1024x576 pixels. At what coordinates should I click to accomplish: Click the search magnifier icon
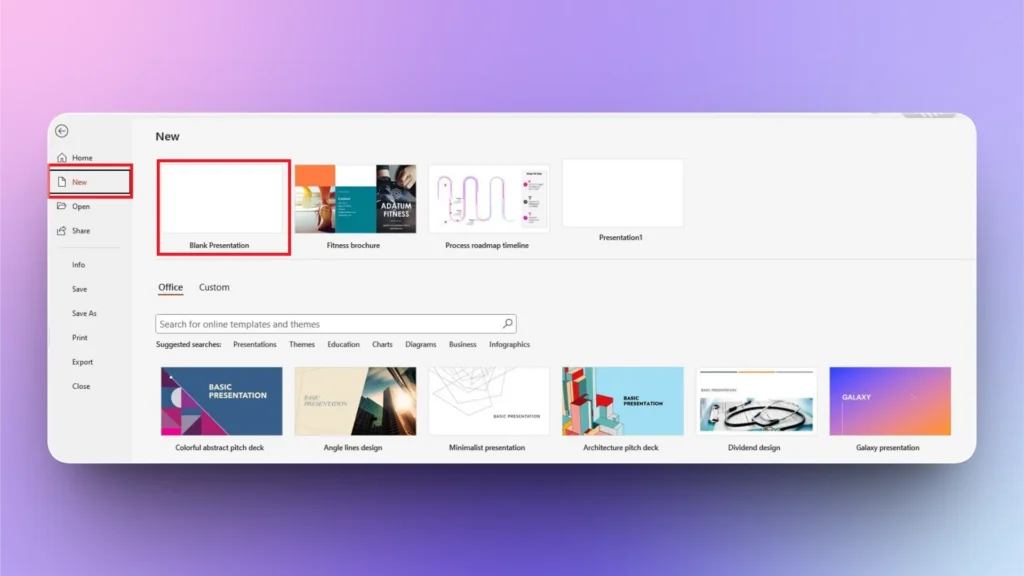pyautogui.click(x=508, y=323)
